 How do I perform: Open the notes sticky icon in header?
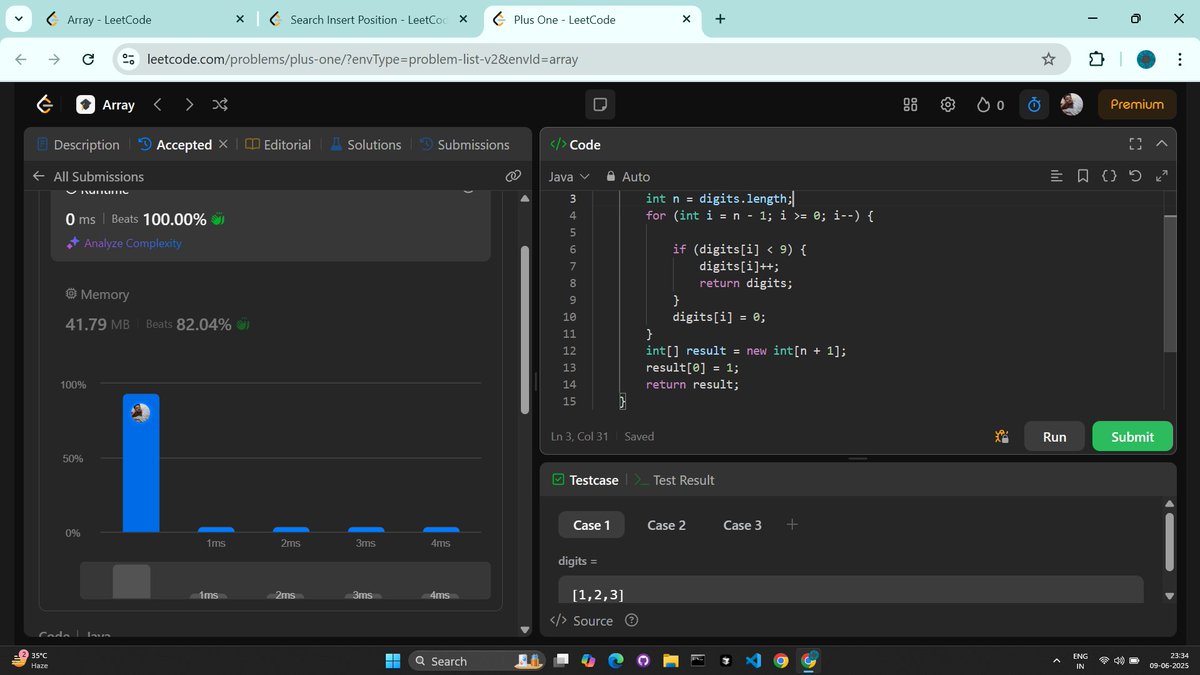click(x=600, y=104)
